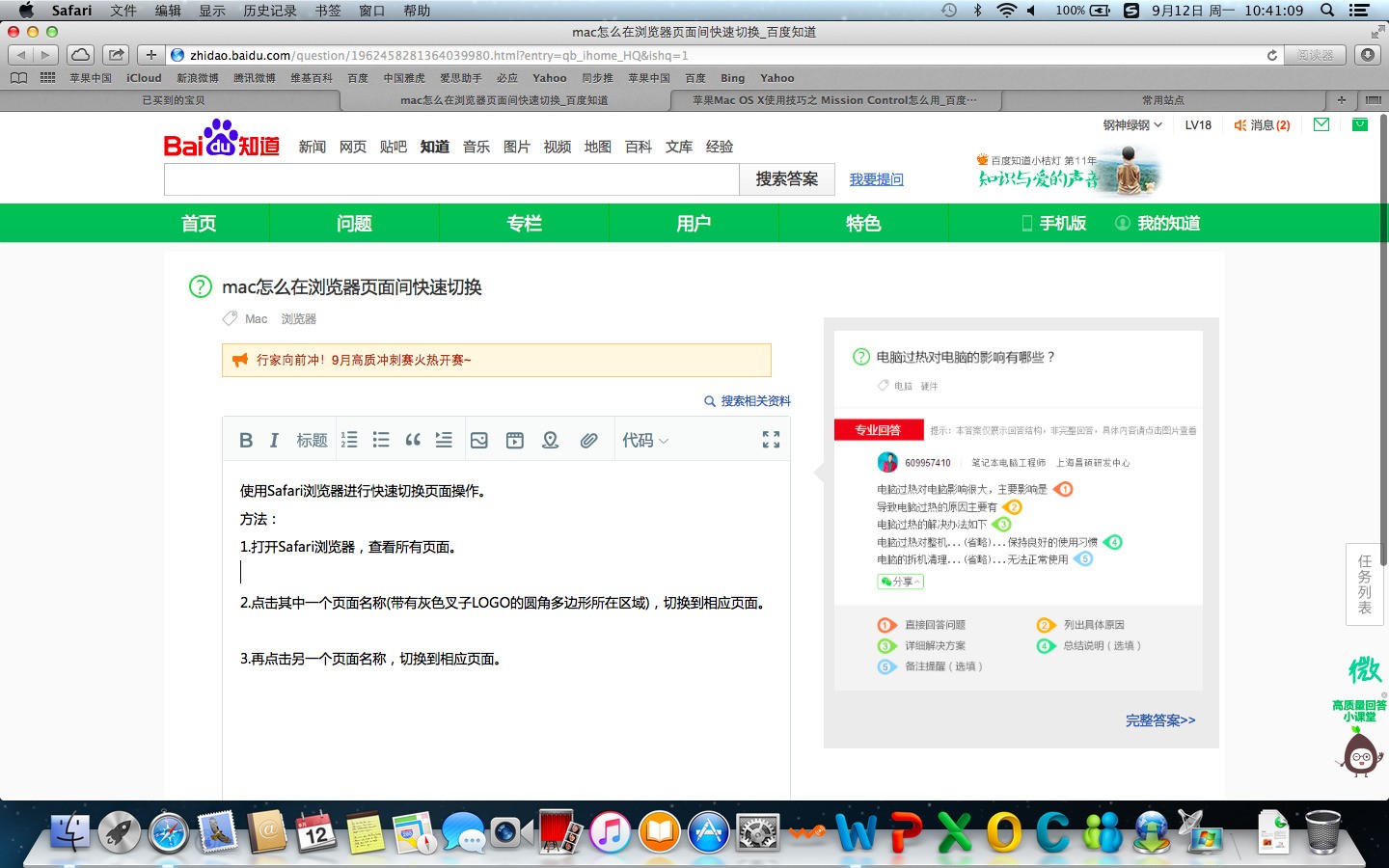Click the 分享 share button
The width and height of the screenshot is (1389, 868).
coord(900,582)
